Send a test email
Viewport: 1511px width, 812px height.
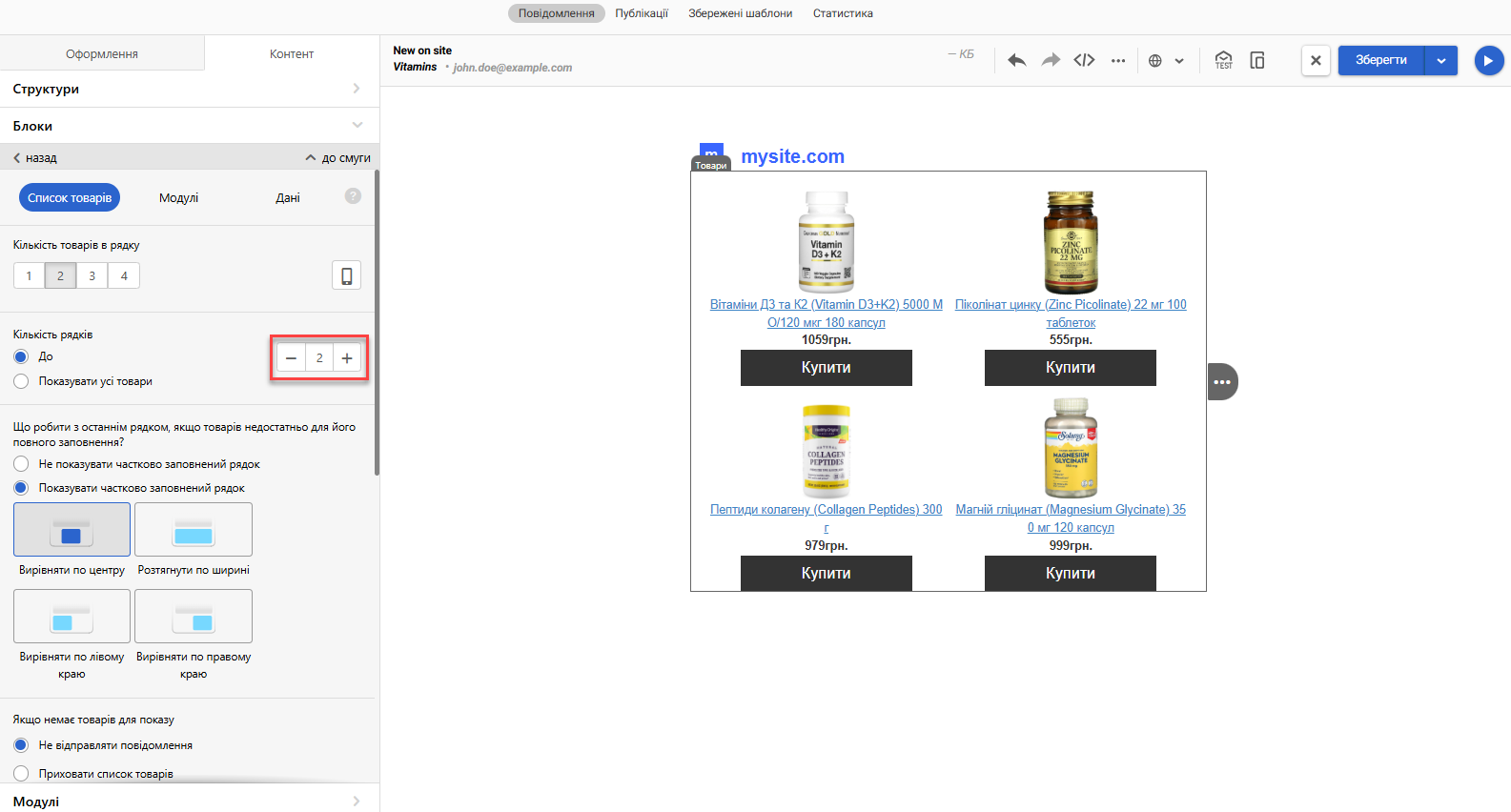click(x=1224, y=60)
